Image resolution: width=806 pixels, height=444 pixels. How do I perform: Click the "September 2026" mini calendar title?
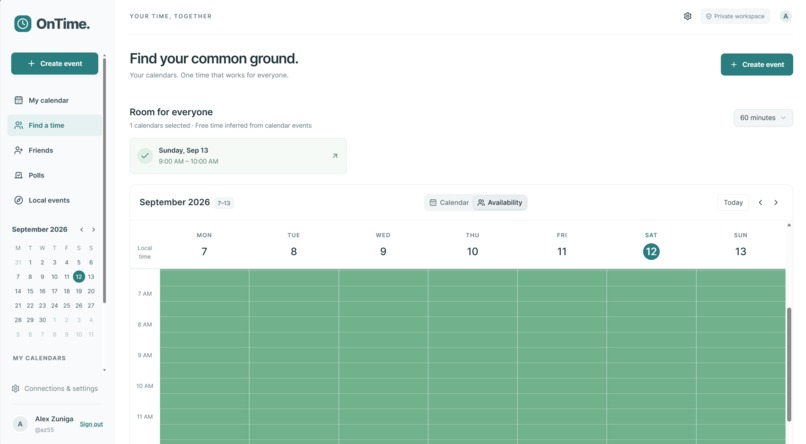point(40,230)
